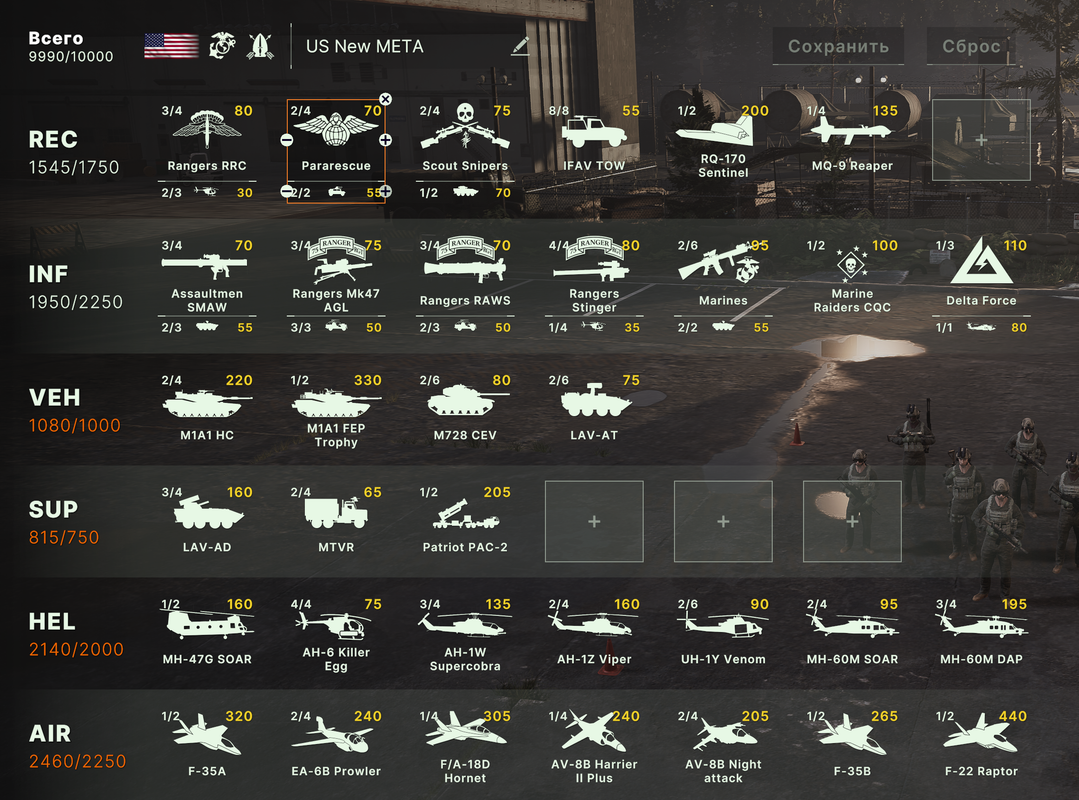Screen dimensions: 1079x800
Task: Increase Pararescue unit count with plus
Action: (x=385, y=140)
